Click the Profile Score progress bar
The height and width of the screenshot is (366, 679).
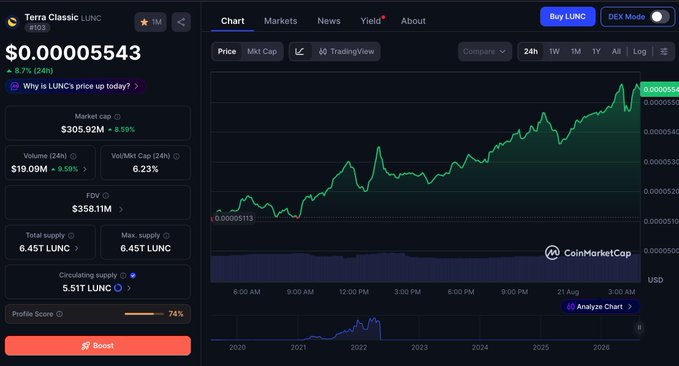(144, 314)
